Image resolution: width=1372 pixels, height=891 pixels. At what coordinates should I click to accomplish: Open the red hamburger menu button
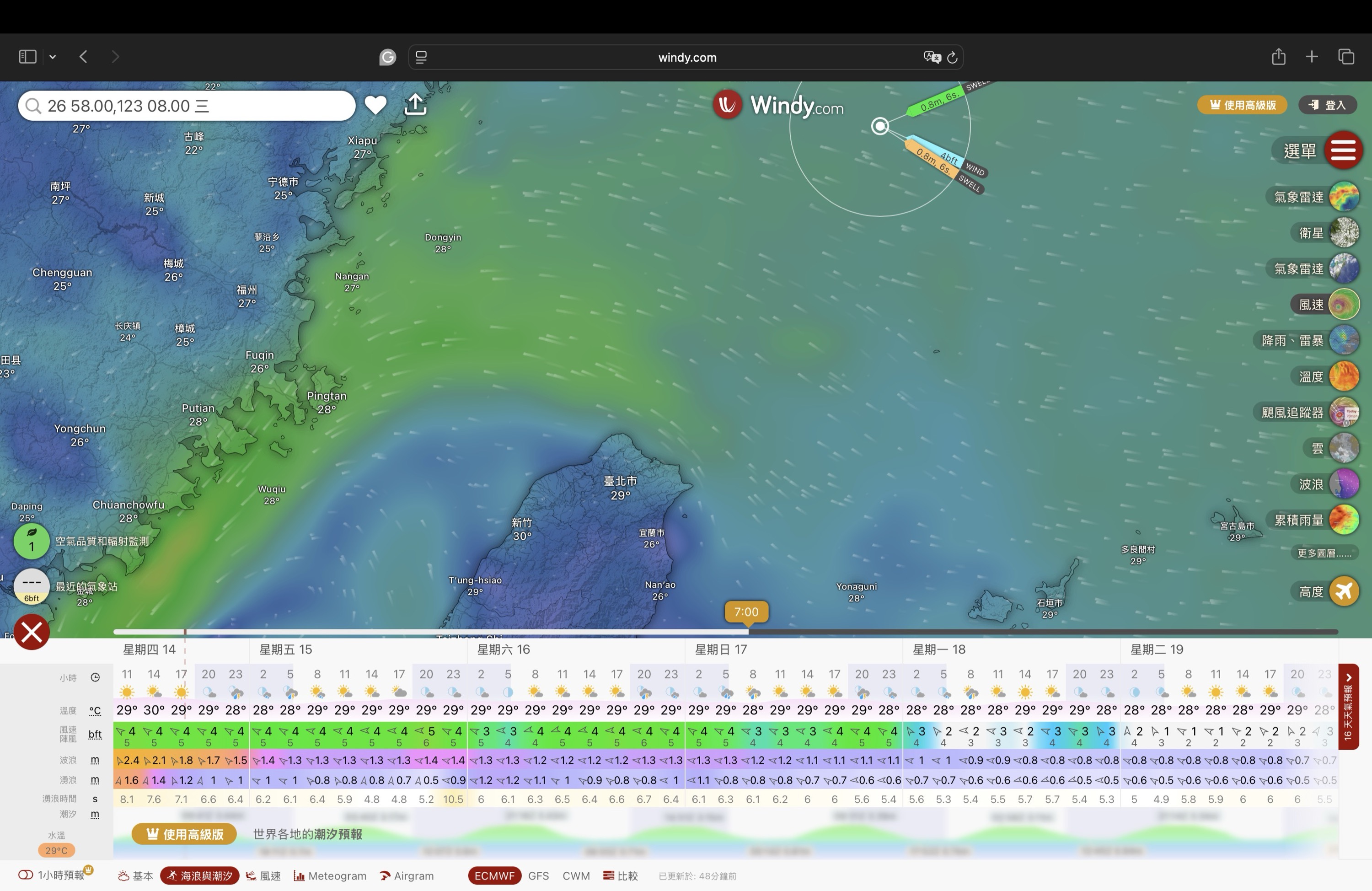pyautogui.click(x=1343, y=150)
